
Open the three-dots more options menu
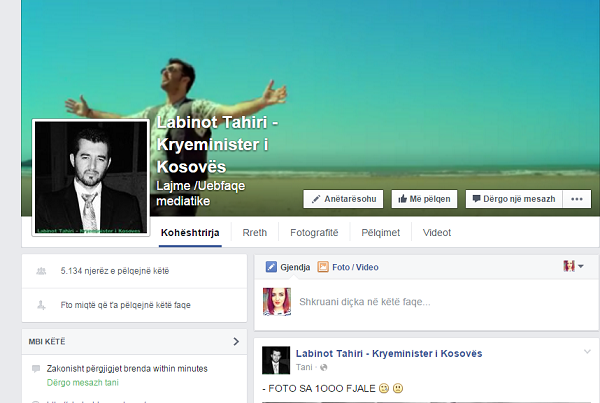[x=577, y=199]
